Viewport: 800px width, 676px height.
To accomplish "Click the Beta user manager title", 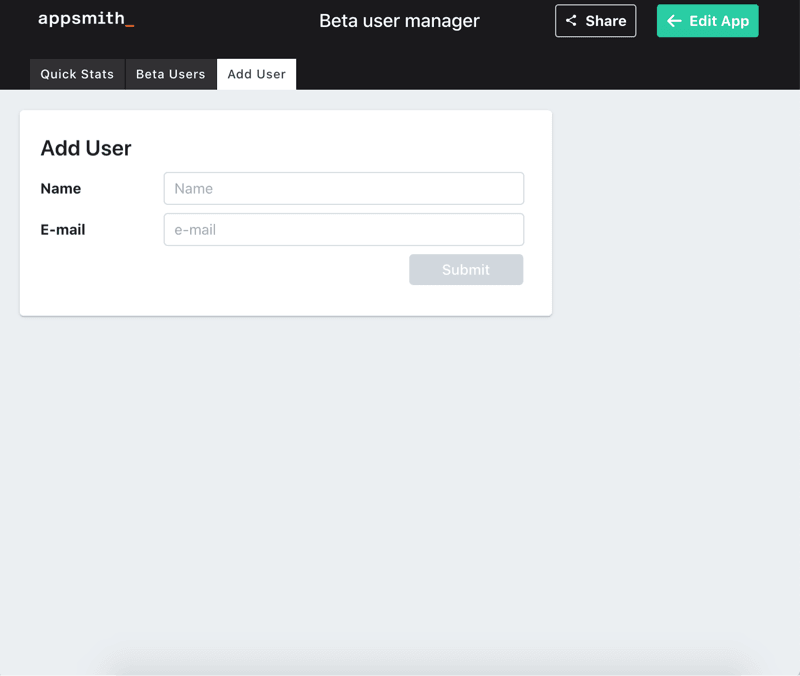I will 399,21.
